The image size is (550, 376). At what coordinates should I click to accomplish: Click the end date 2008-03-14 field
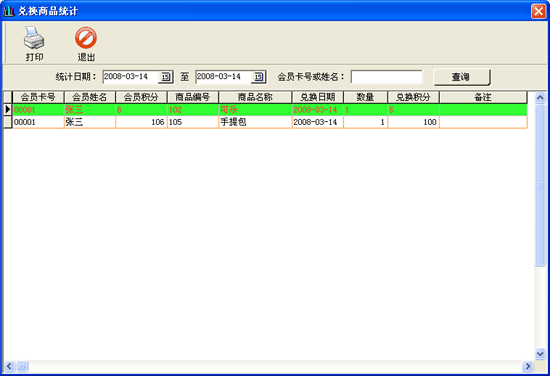click(223, 77)
